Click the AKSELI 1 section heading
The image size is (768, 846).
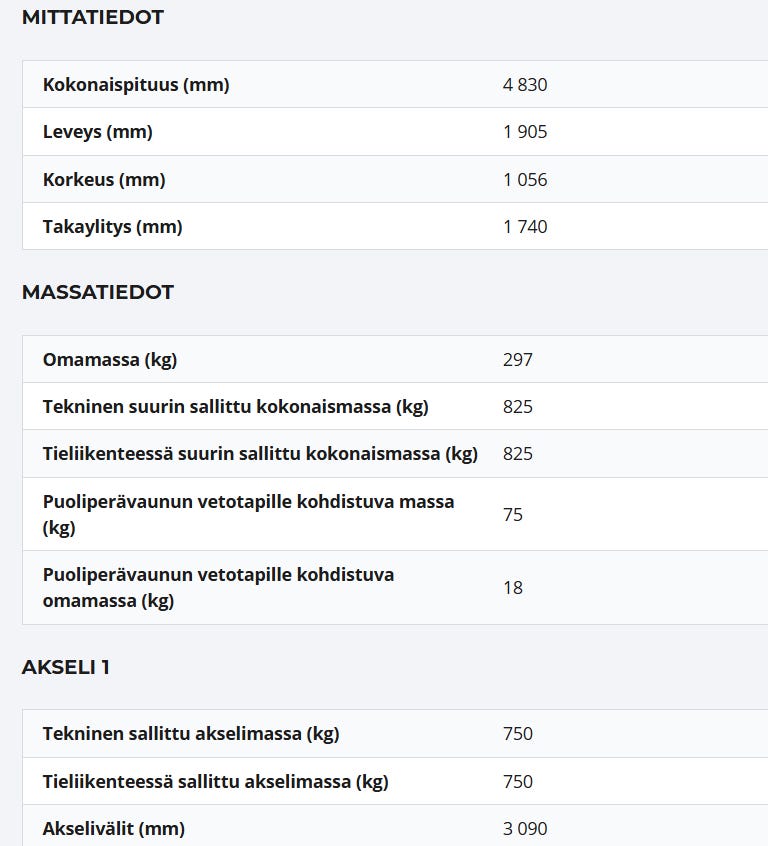(66, 667)
